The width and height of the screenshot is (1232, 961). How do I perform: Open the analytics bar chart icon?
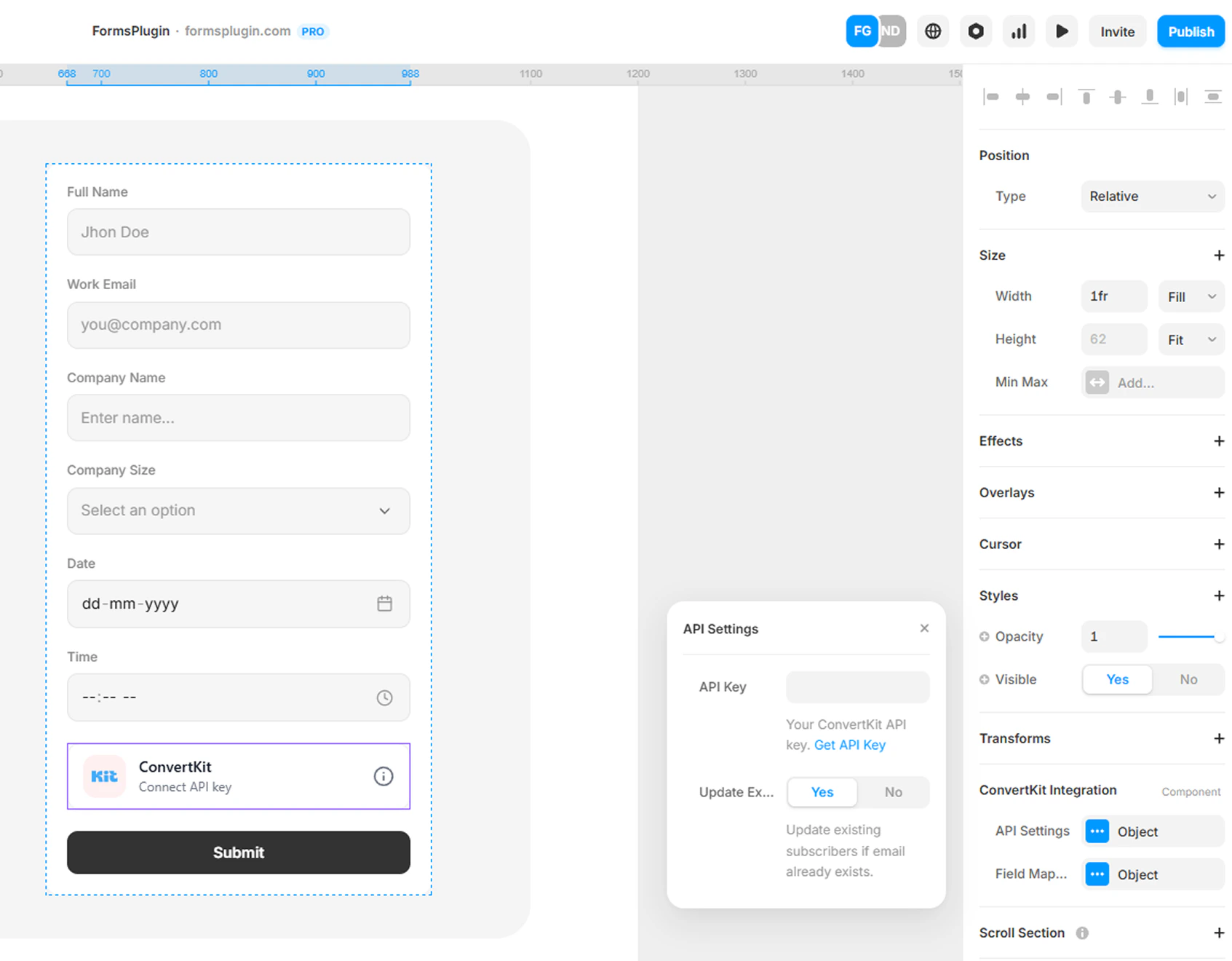[x=1019, y=31]
